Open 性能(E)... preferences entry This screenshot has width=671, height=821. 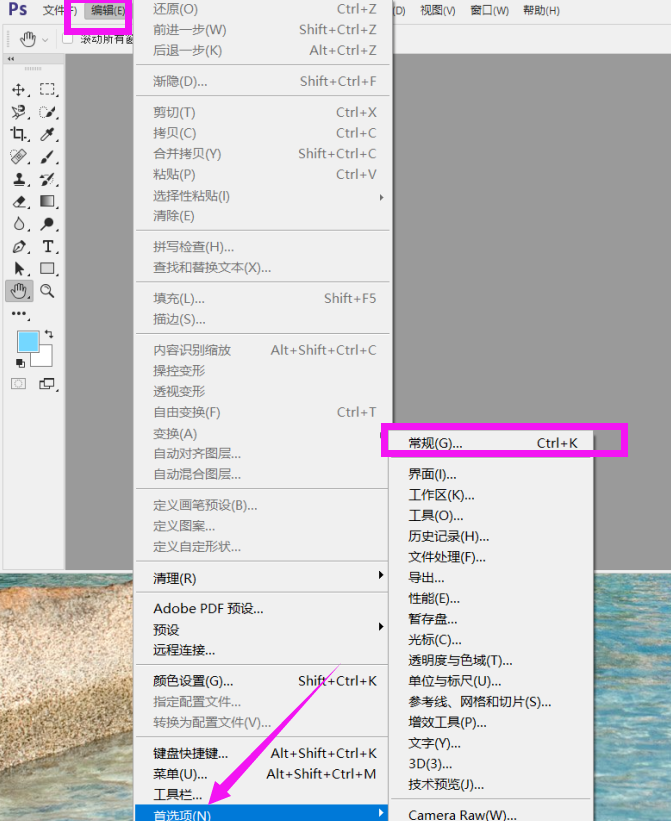(434, 598)
